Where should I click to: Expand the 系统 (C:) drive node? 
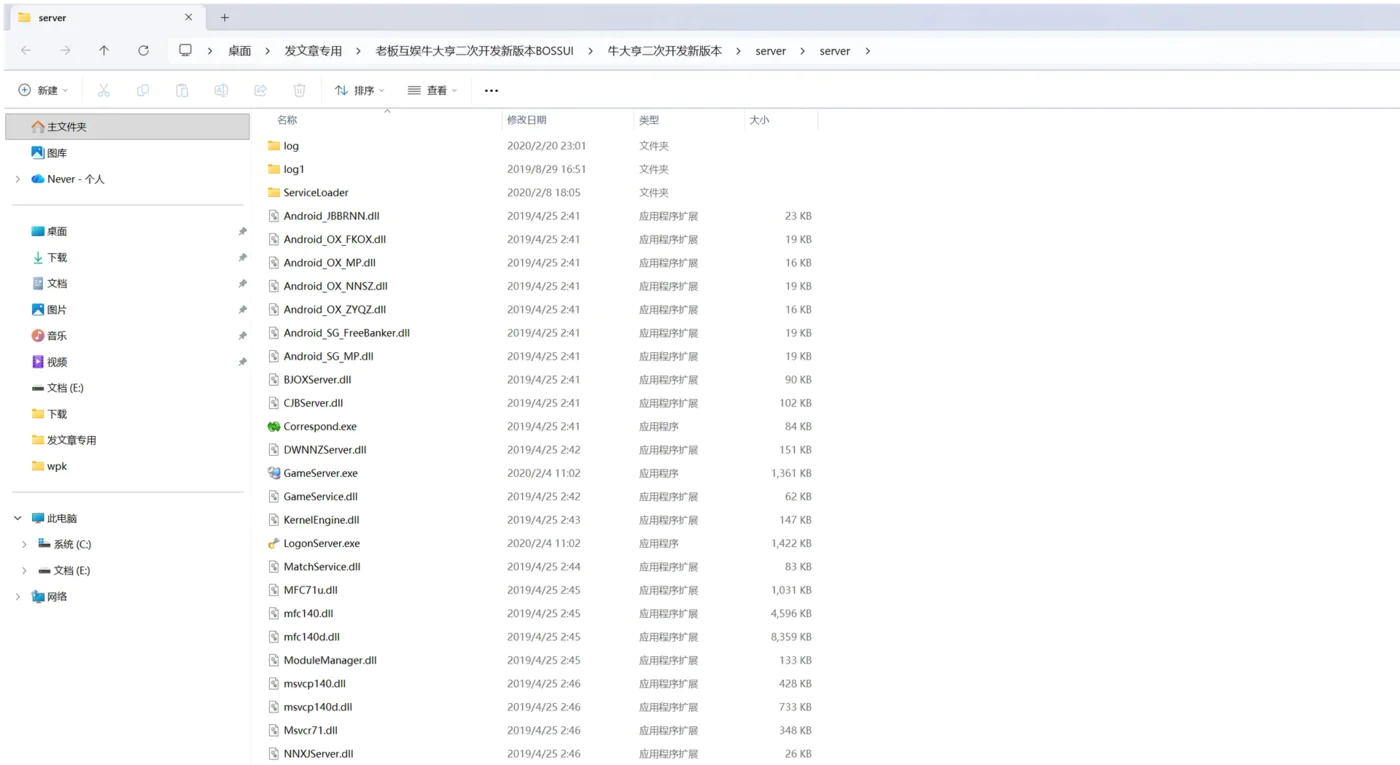coord(24,544)
